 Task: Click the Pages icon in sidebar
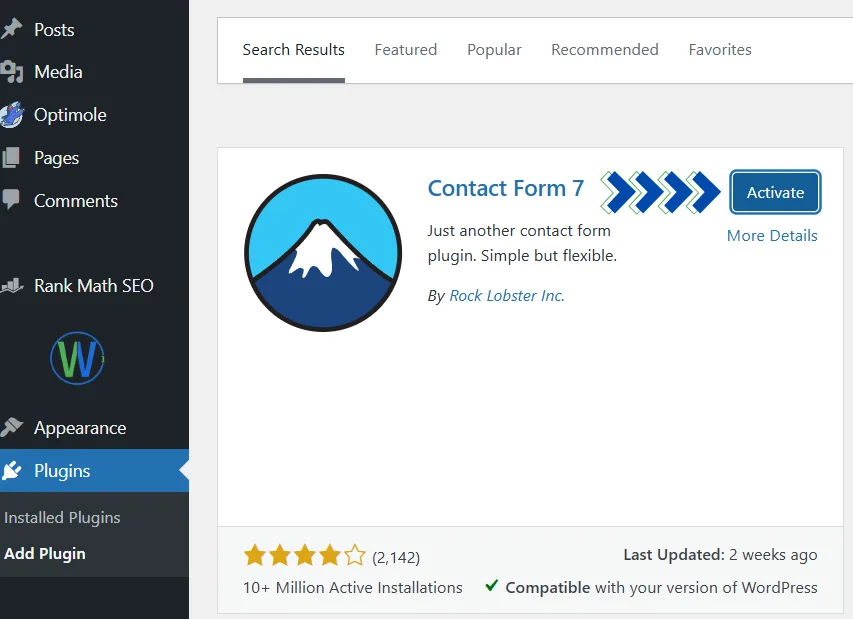(12, 158)
